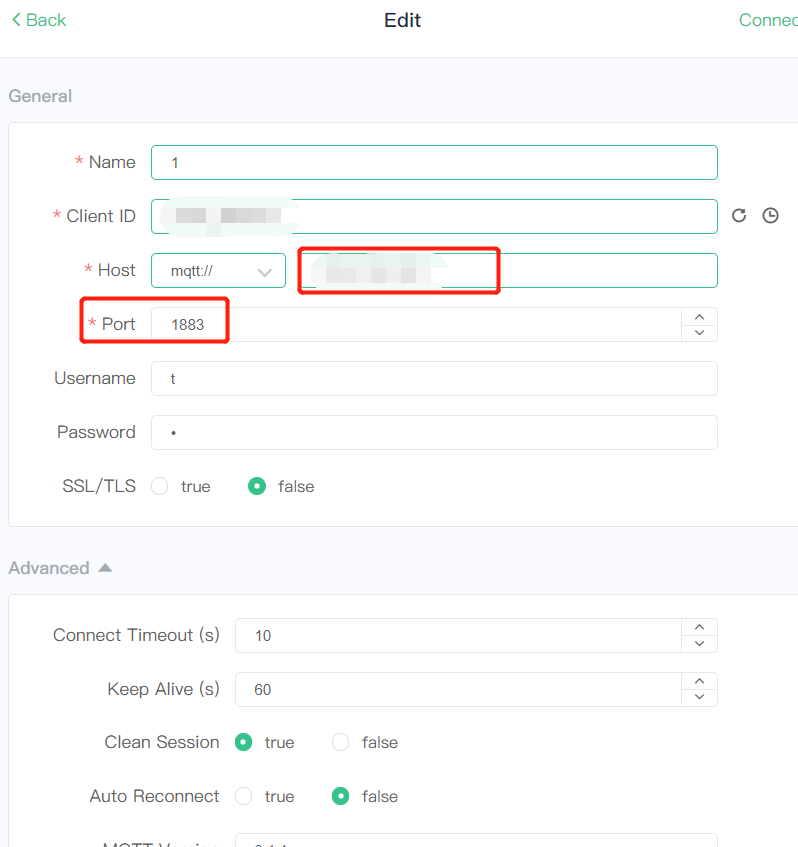Click the clock timestamp icon beside Client ID
This screenshot has width=798, height=847.
point(770,215)
